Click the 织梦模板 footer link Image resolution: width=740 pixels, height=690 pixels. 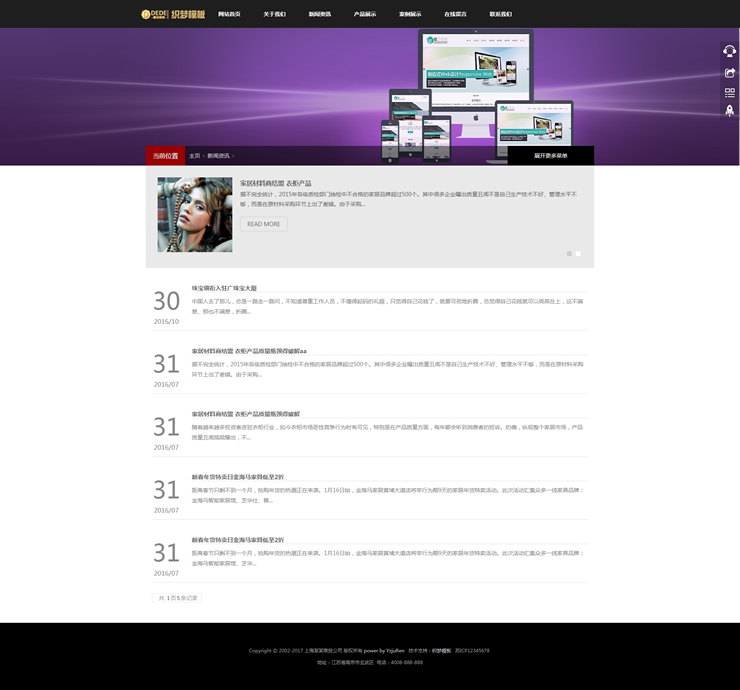pyautogui.click(x=441, y=650)
